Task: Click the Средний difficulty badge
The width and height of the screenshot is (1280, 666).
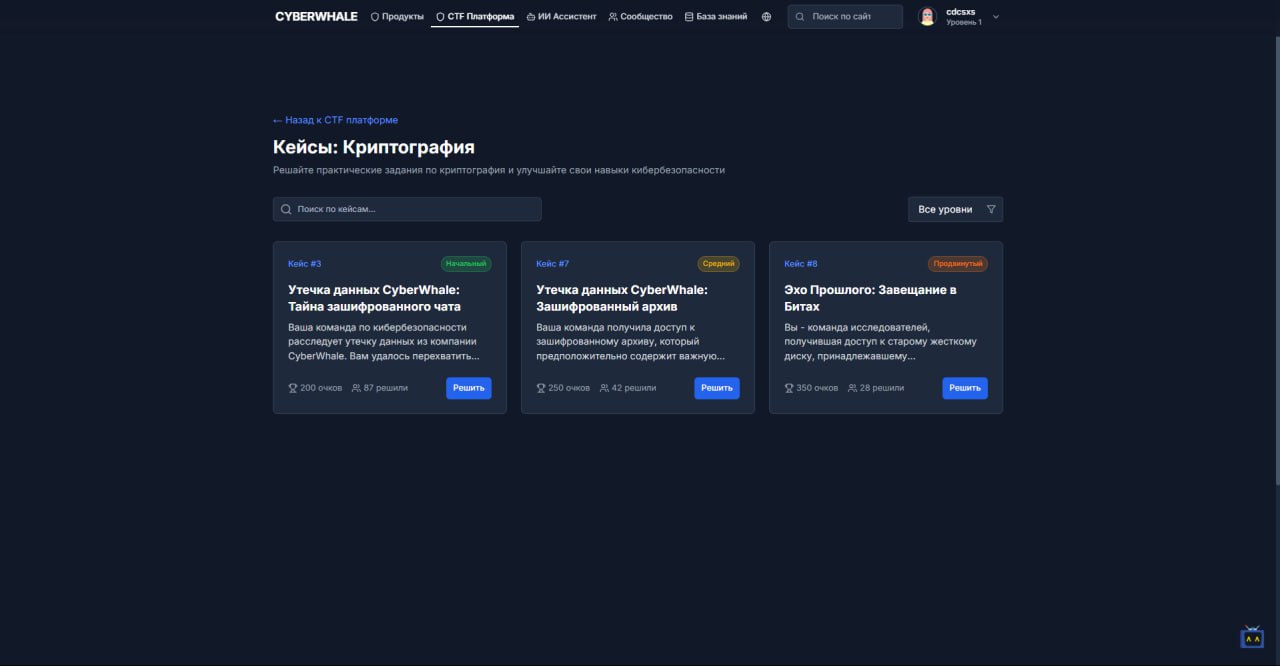Action: pyautogui.click(x=719, y=264)
